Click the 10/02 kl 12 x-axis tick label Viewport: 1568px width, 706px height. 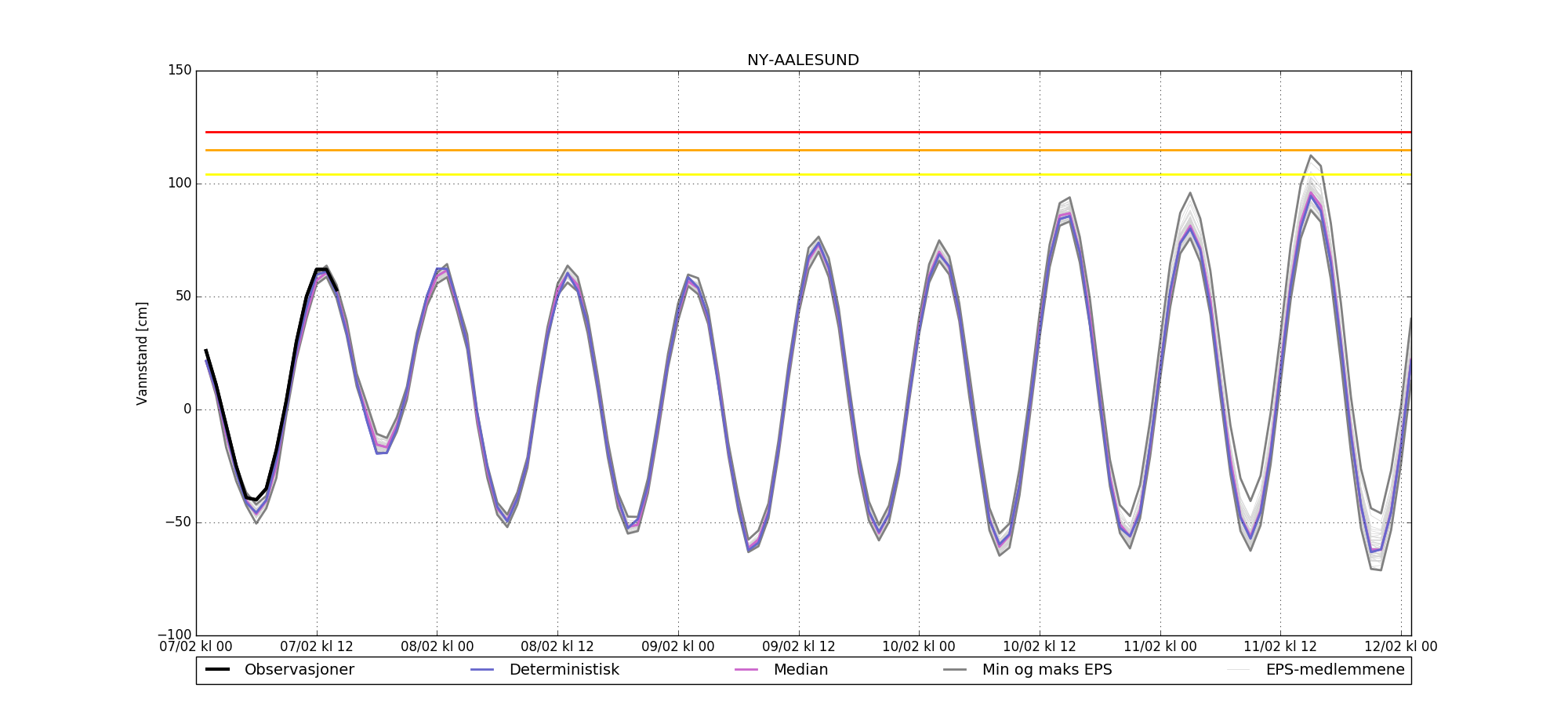pyautogui.click(x=1040, y=647)
